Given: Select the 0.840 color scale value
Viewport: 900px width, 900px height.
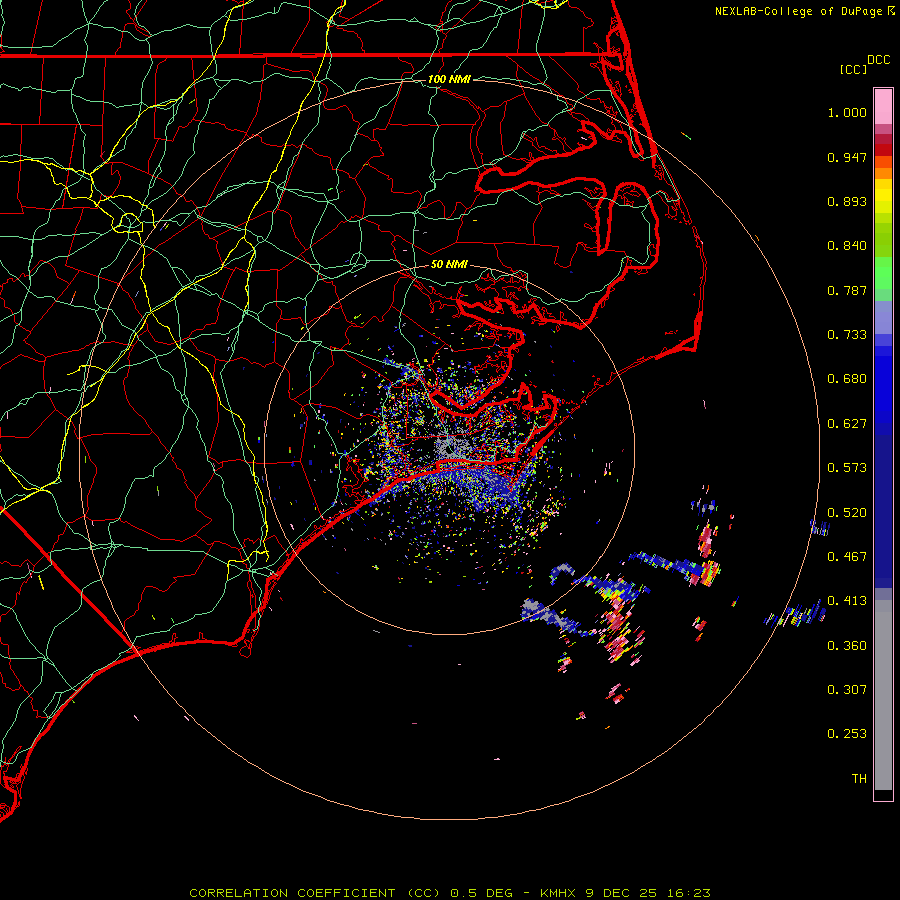Looking at the screenshot, I should [x=847, y=246].
